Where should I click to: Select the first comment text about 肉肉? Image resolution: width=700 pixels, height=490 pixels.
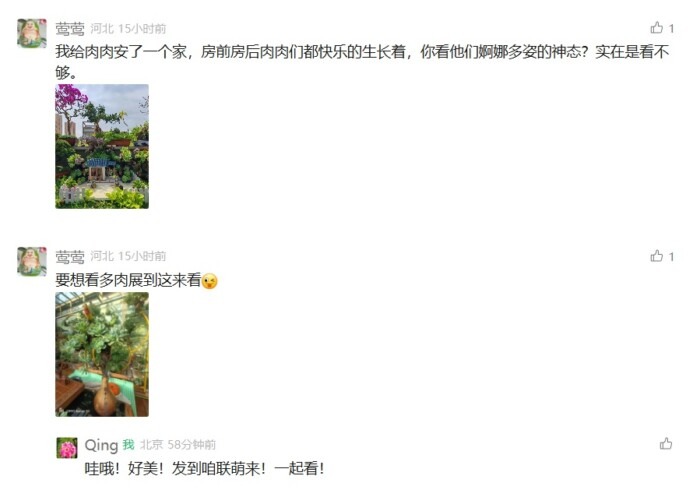tap(362, 62)
